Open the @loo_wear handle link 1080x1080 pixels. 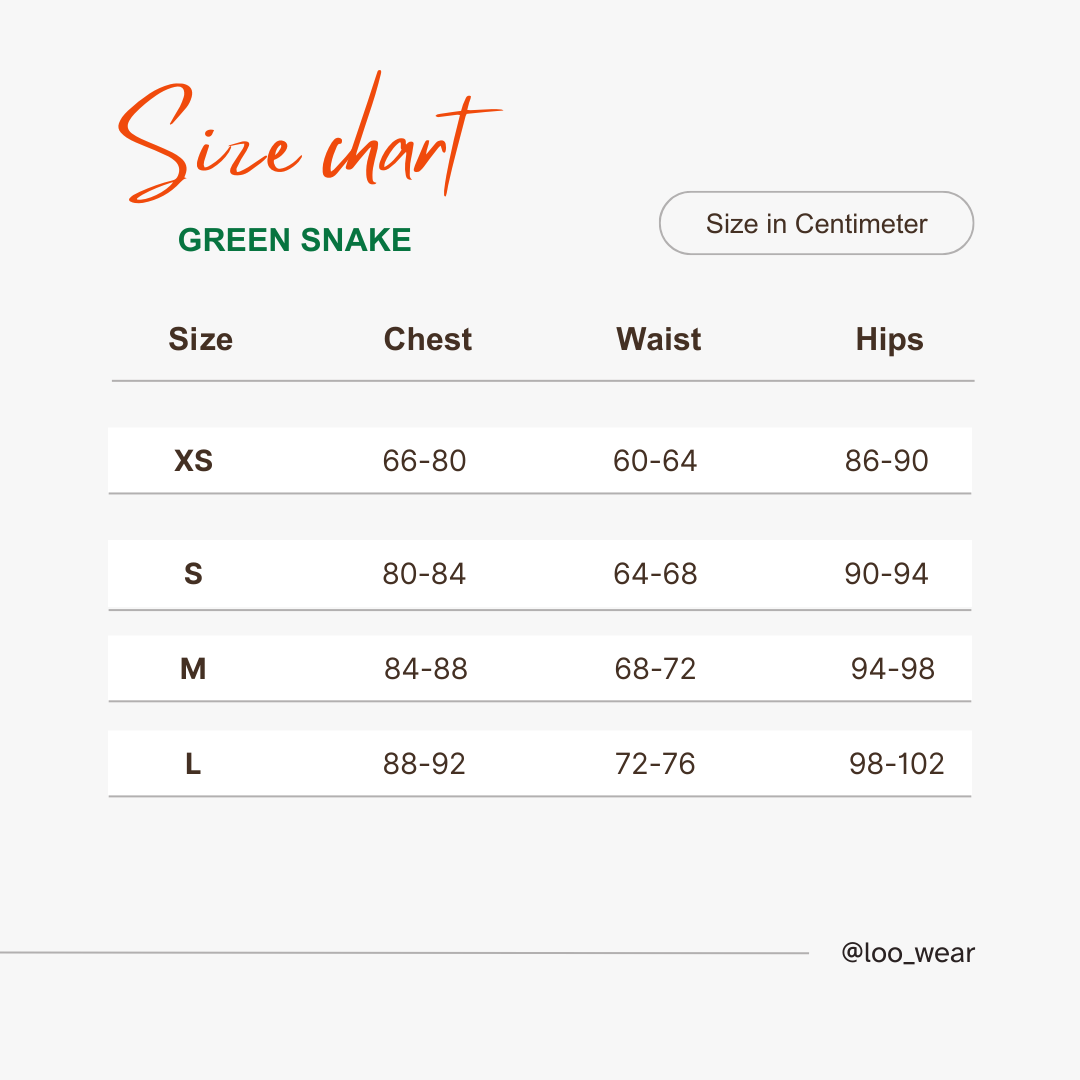coord(908,953)
